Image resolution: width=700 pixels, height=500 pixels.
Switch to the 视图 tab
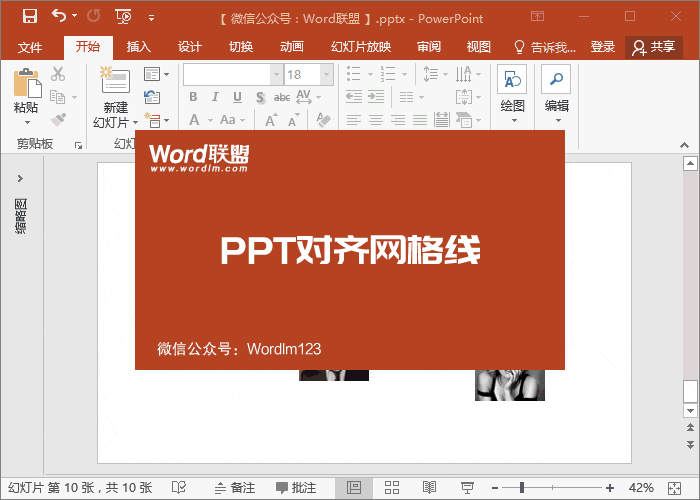pos(479,47)
